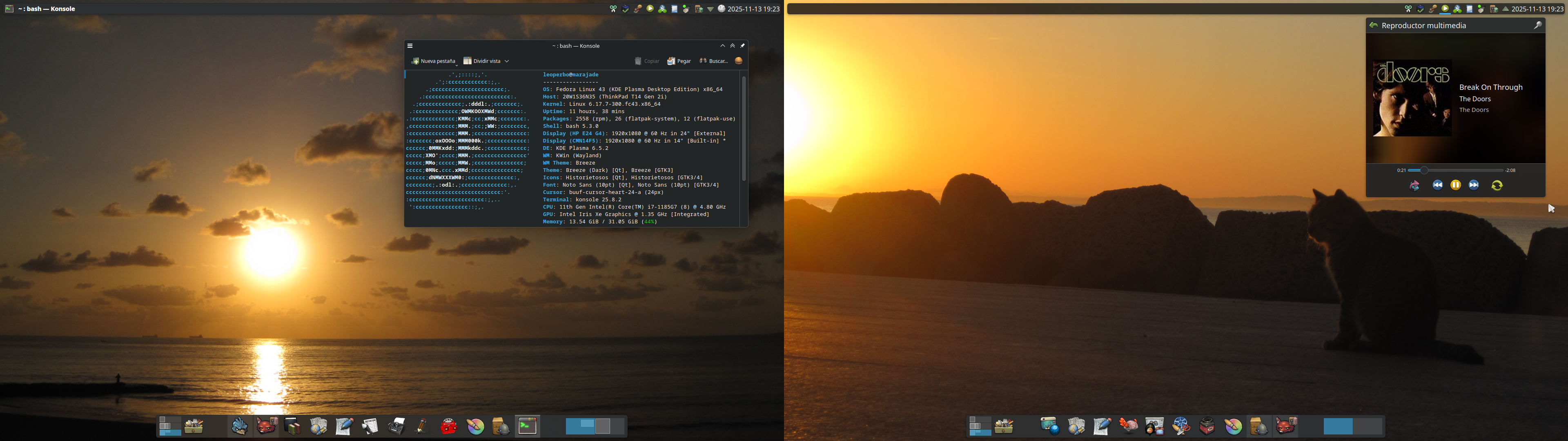1568x441 pixels.
Task: Expand hidden system tray icons on left panel
Action: pyautogui.click(x=710, y=9)
